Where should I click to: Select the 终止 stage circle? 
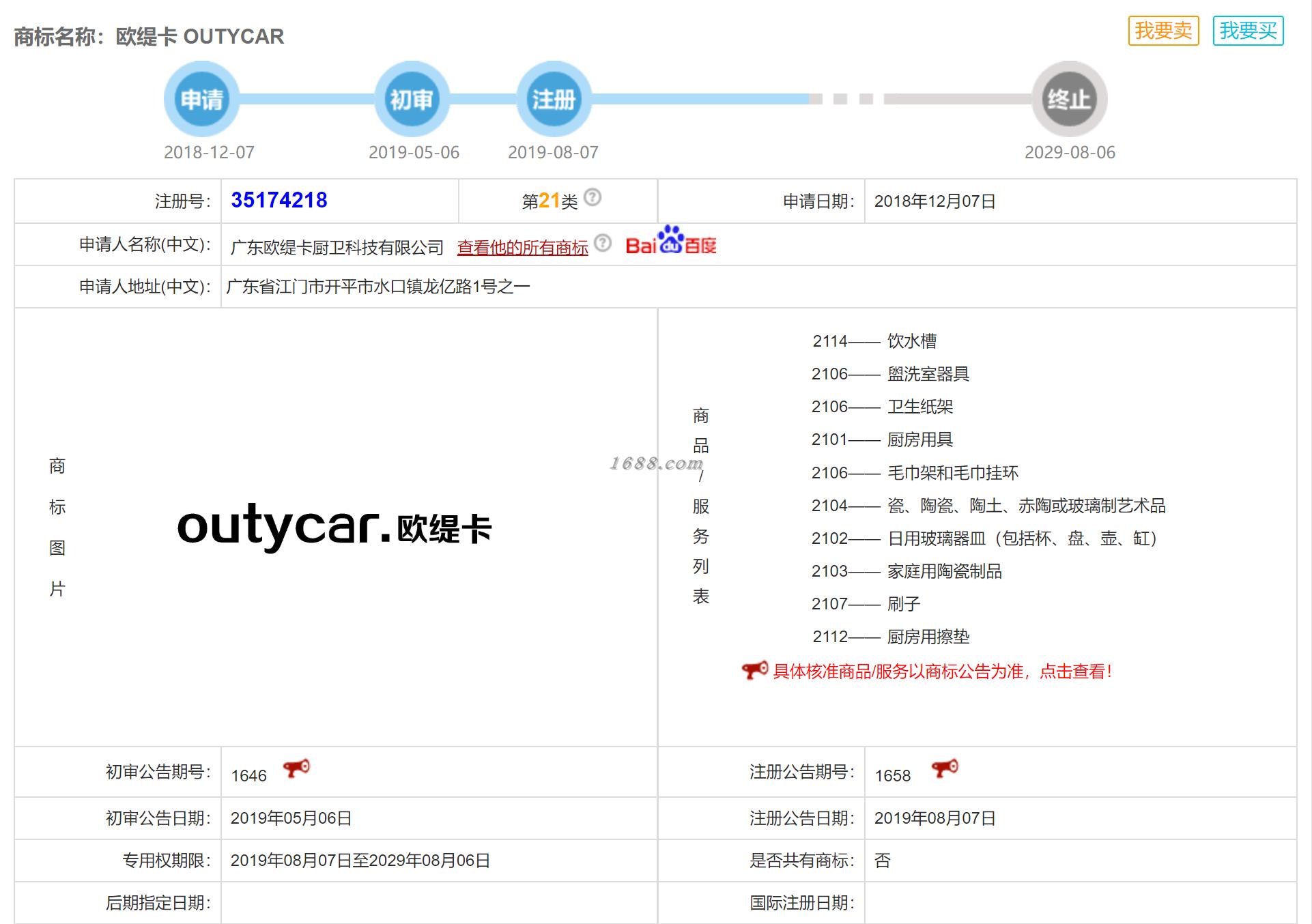pos(1069,99)
